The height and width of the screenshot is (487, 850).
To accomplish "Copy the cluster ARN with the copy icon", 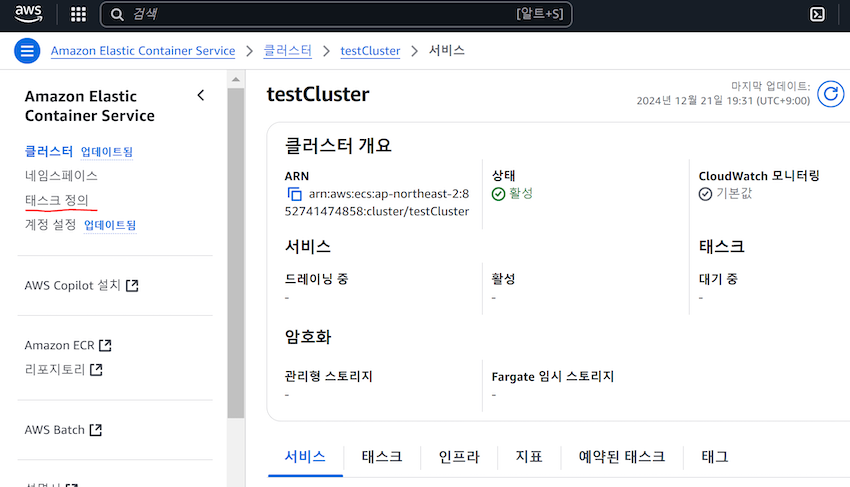I will (294, 194).
